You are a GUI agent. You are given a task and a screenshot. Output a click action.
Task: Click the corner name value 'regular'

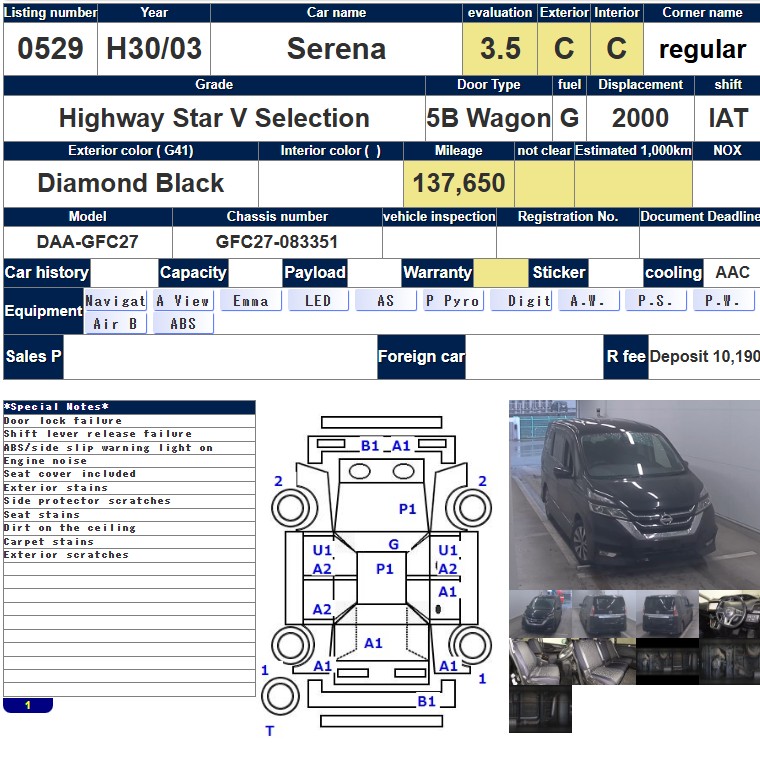point(702,49)
